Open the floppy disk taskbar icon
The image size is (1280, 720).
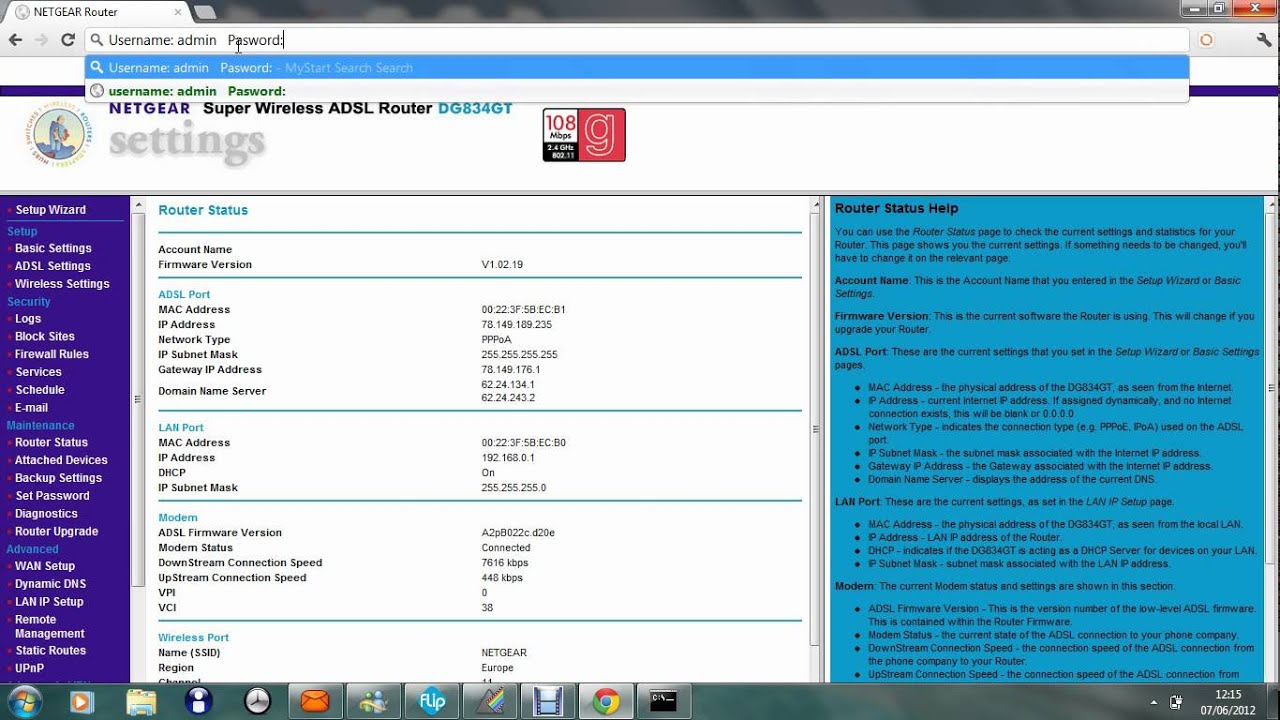pos(547,702)
